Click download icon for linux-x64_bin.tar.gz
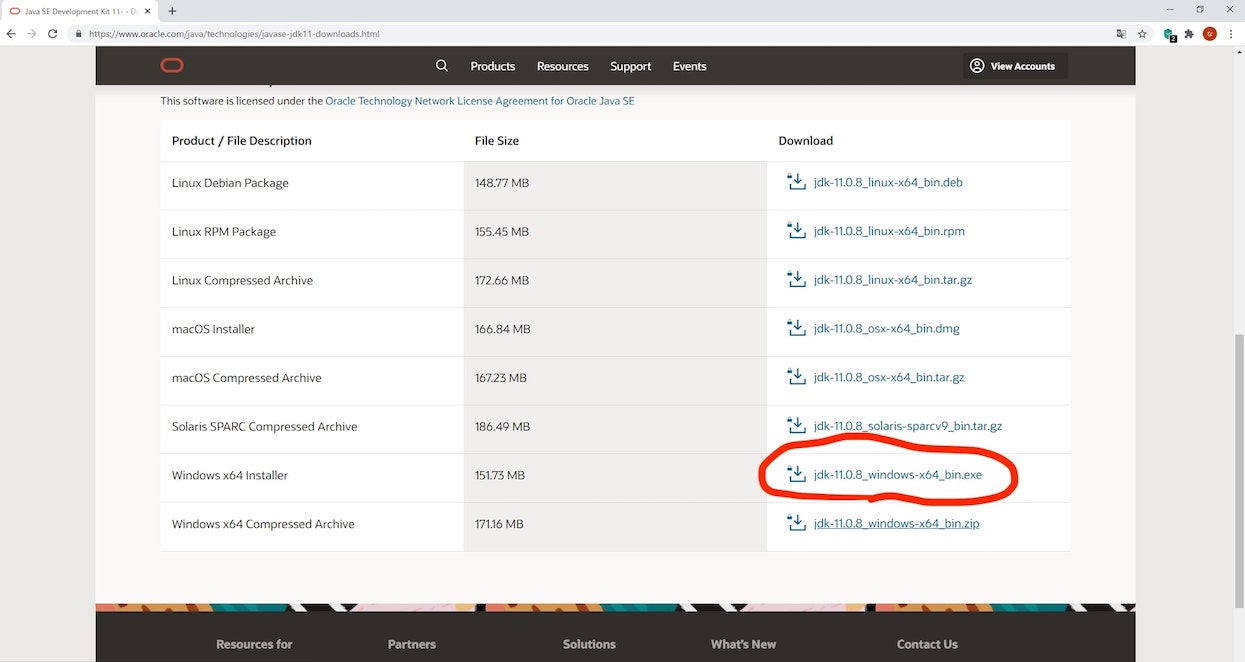Screen dimensions: 1245x662 [x=796, y=280]
